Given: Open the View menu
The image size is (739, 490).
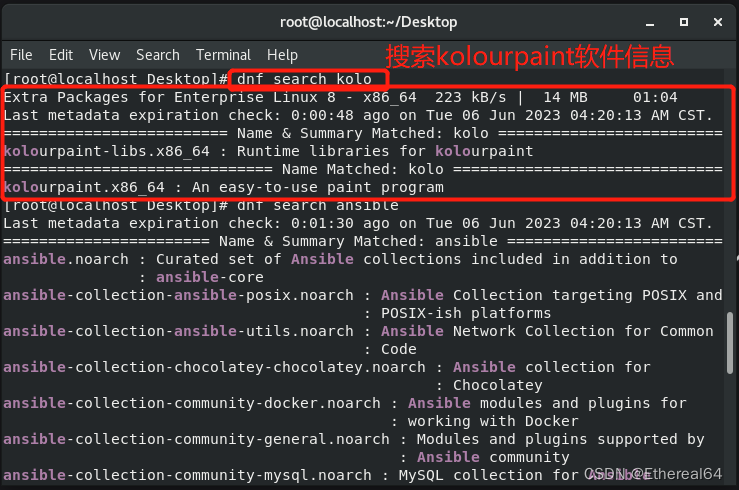Looking at the screenshot, I should pos(105,55).
